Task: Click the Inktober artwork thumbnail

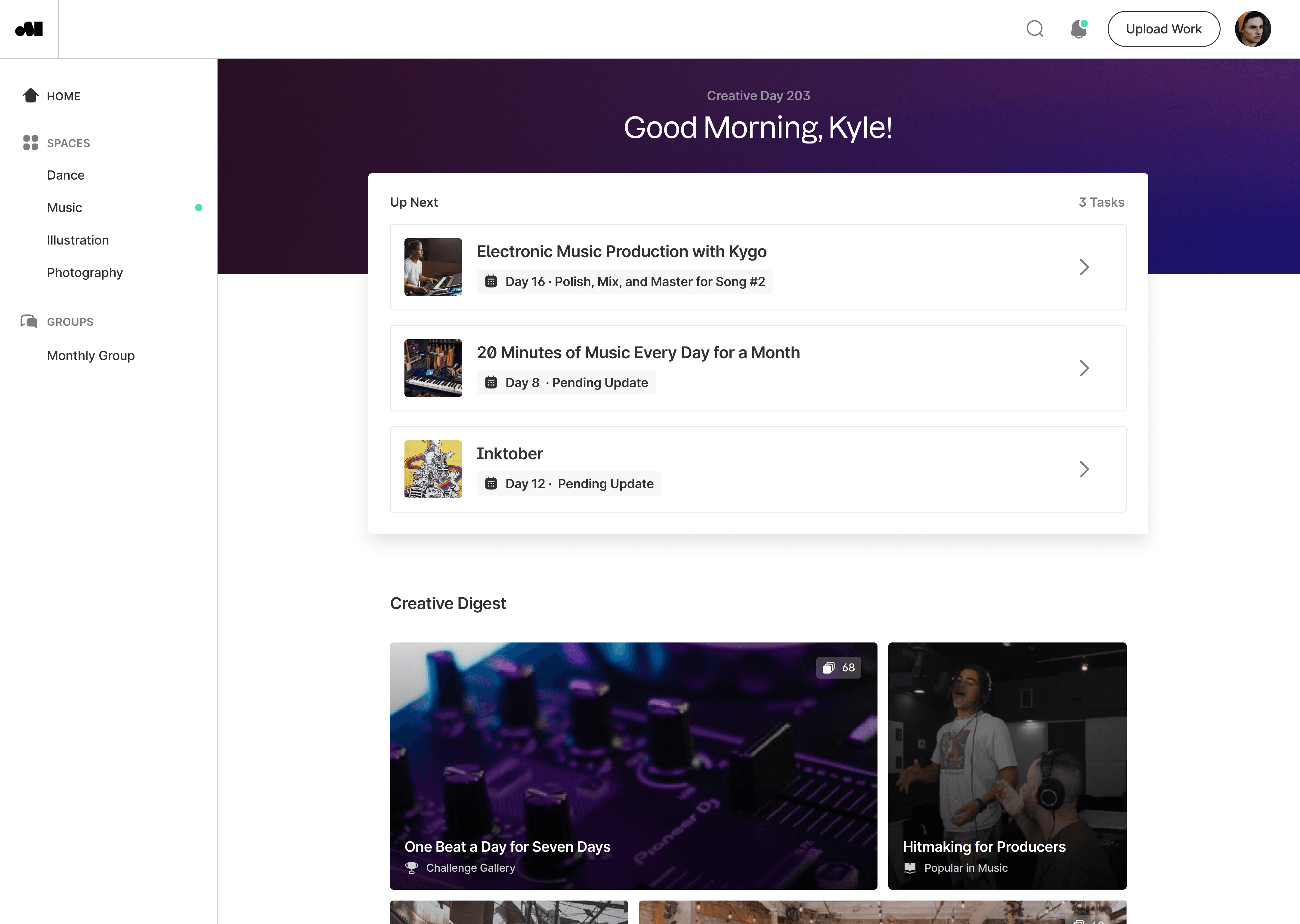Action: coord(433,470)
